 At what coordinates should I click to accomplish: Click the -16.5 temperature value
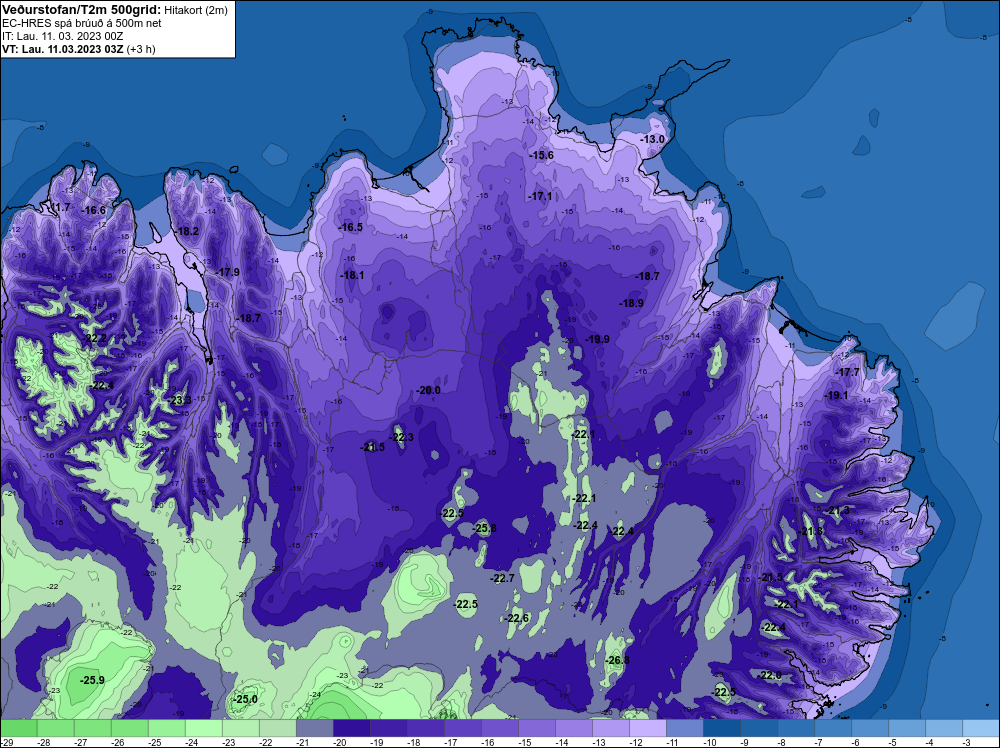point(350,227)
